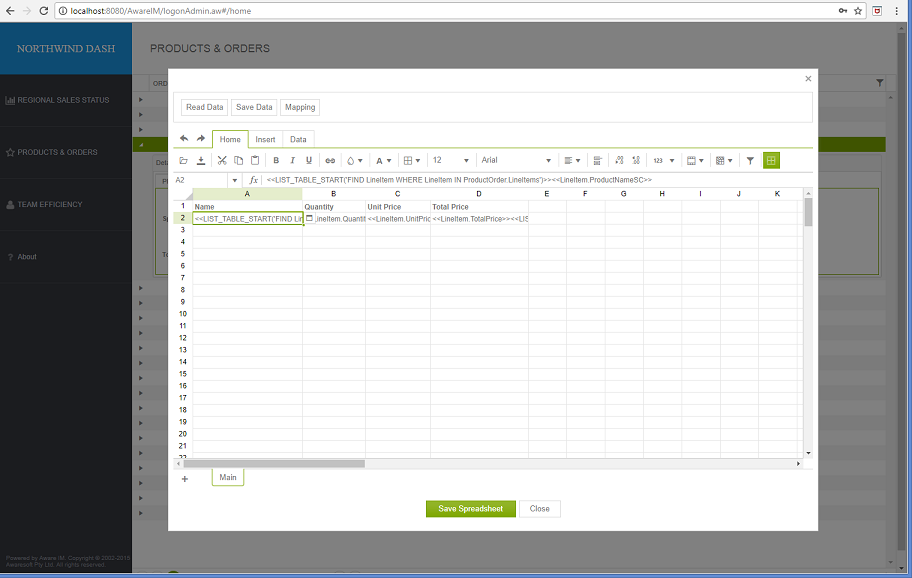Screen dimensions: 912x578
Task: Undo the last spreadsheet action
Action: pos(184,138)
